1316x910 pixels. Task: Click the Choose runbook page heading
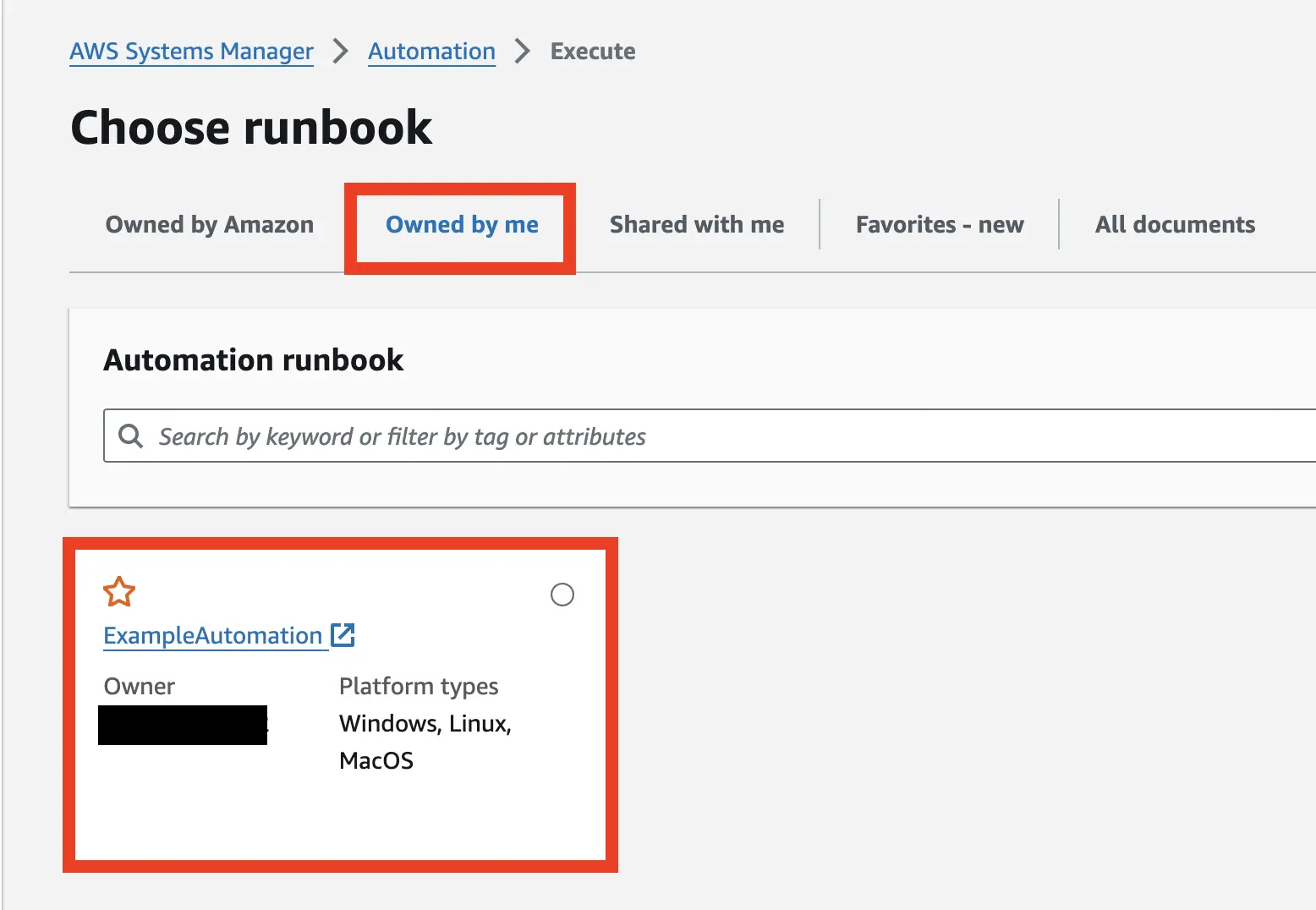pos(251,127)
